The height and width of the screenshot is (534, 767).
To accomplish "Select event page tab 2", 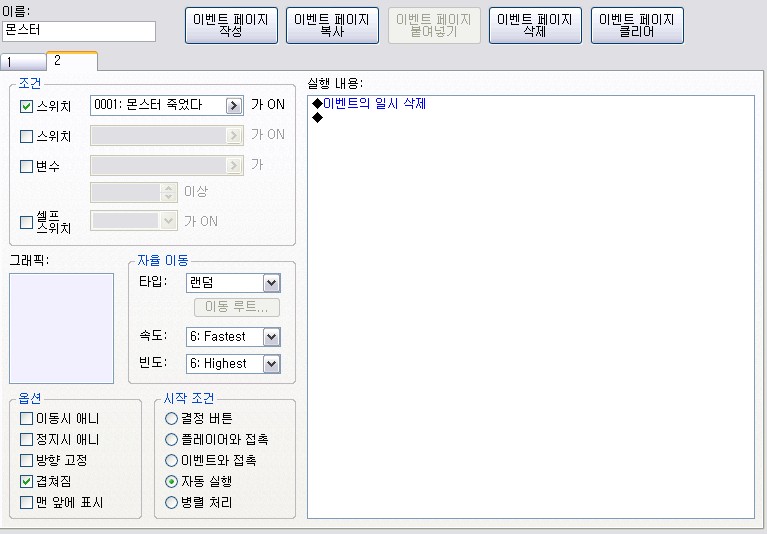I will [70, 61].
